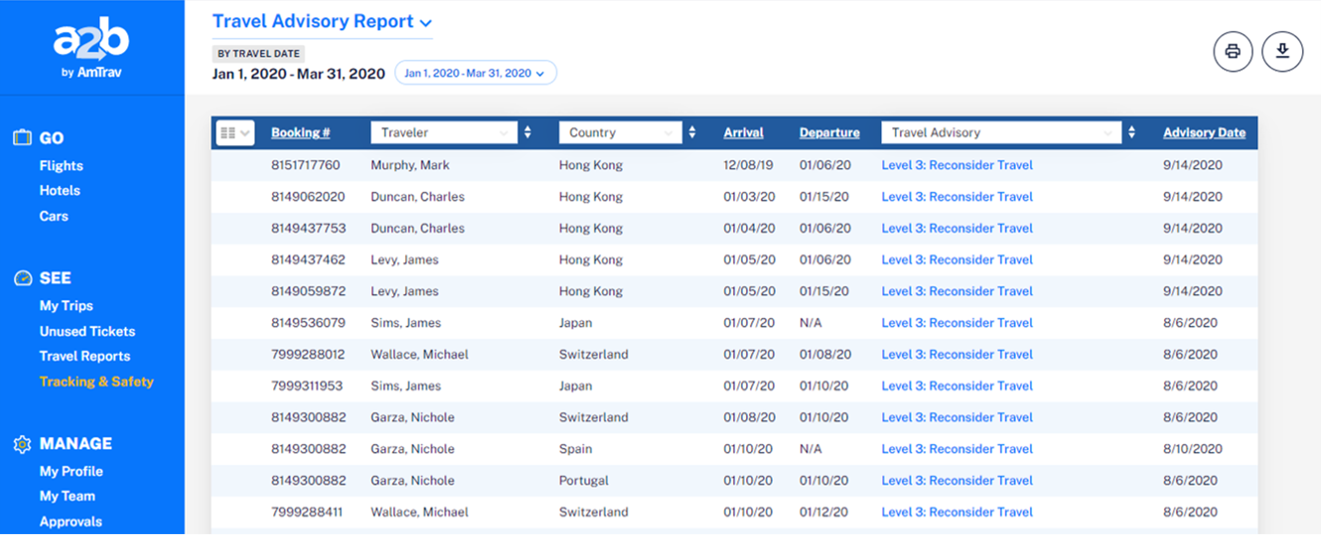Sort by Booking # column header
1321x535 pixels.
(x=300, y=132)
